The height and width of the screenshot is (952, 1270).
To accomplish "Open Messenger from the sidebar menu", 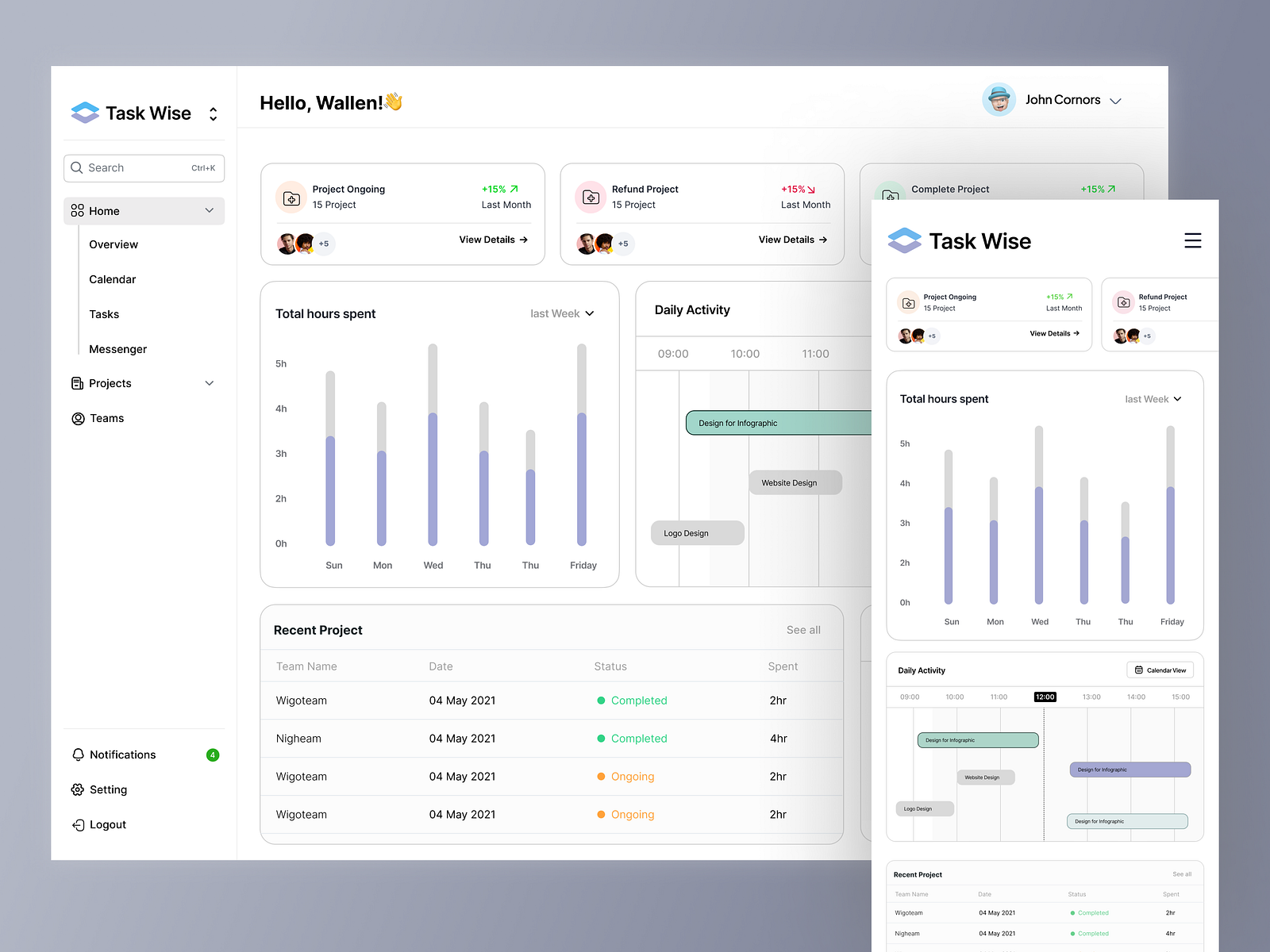I will pyautogui.click(x=117, y=349).
